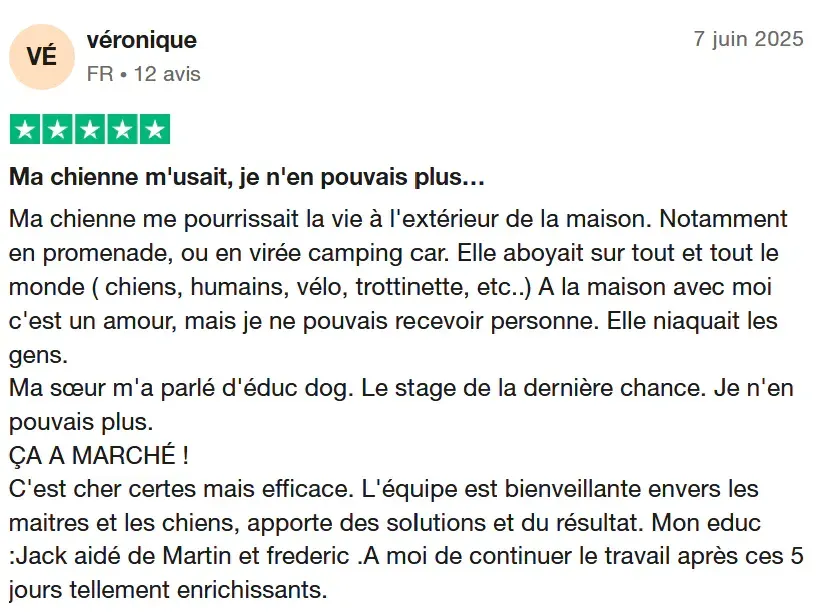Click the "ÇA A MARCHÉ !" line
The height and width of the screenshot is (612, 828).
click(x=99, y=455)
